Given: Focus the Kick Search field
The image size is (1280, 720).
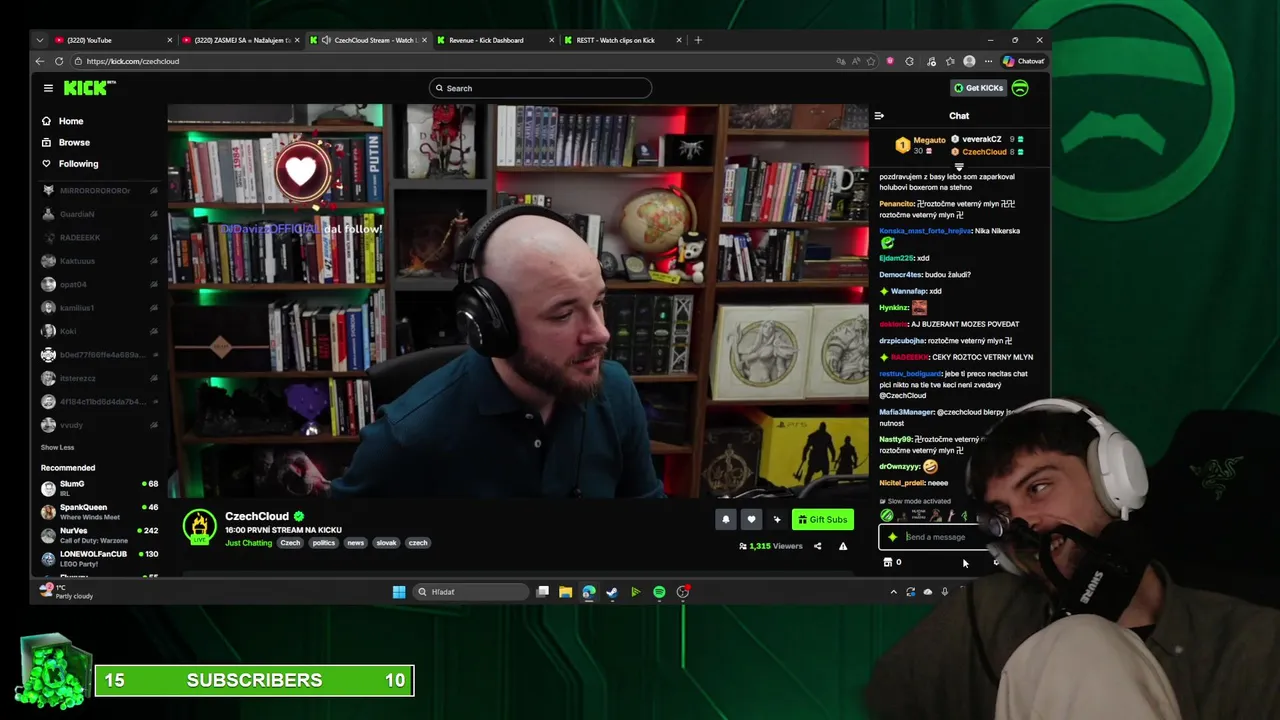Looking at the screenshot, I should coord(541,88).
